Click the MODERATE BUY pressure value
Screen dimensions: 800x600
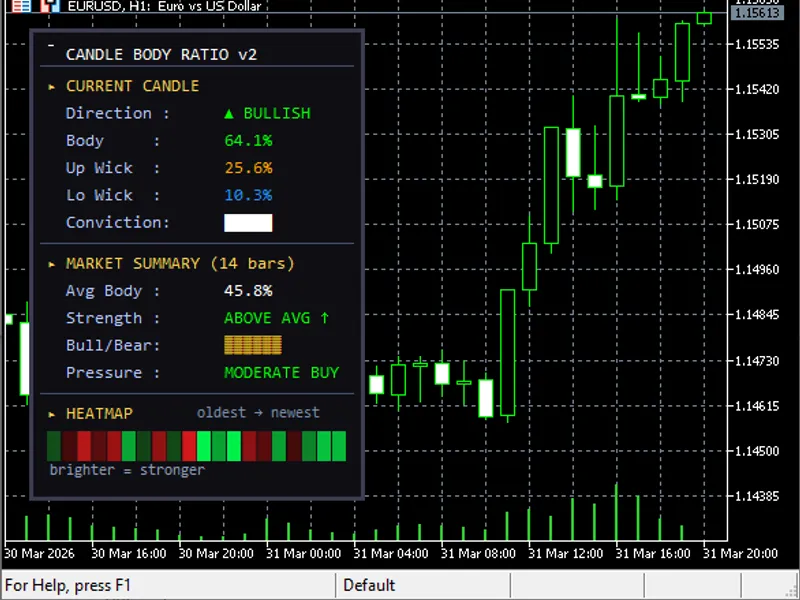(x=281, y=372)
